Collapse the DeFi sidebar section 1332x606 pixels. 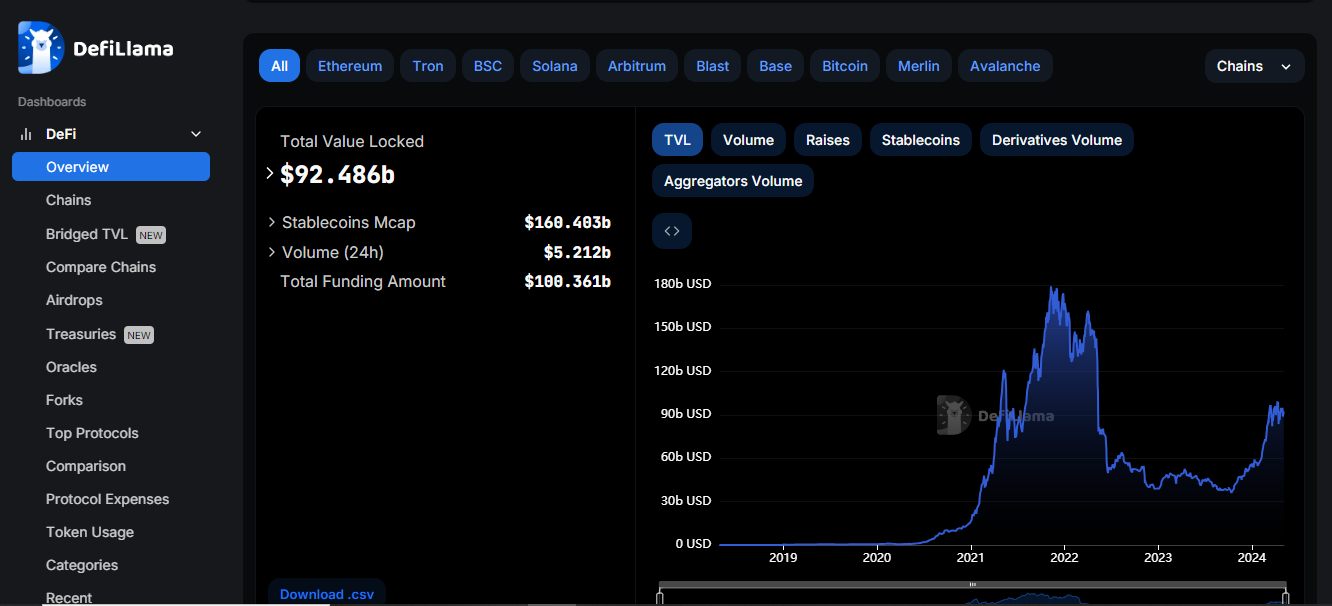196,134
